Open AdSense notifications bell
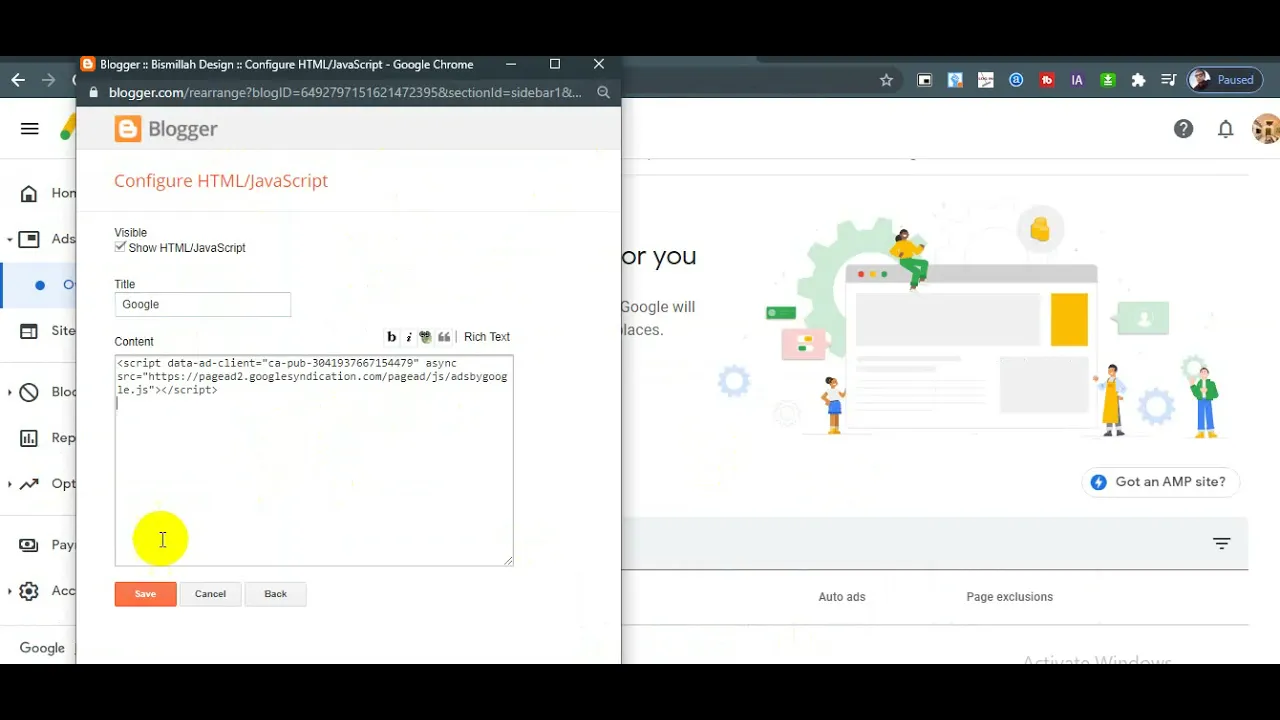Viewport: 1280px width, 720px height. tap(1225, 129)
